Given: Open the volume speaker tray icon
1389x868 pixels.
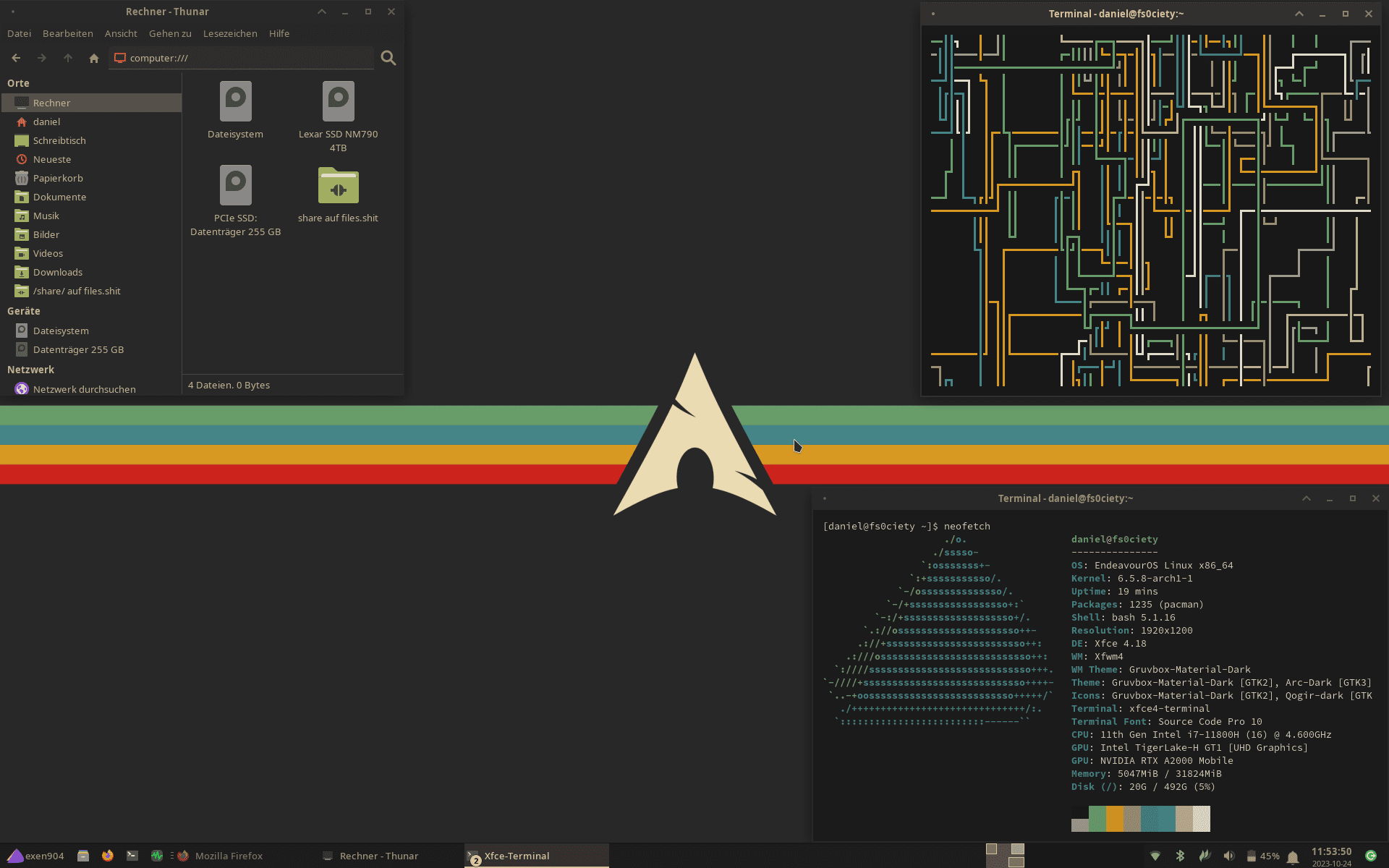Looking at the screenshot, I should click(1229, 856).
